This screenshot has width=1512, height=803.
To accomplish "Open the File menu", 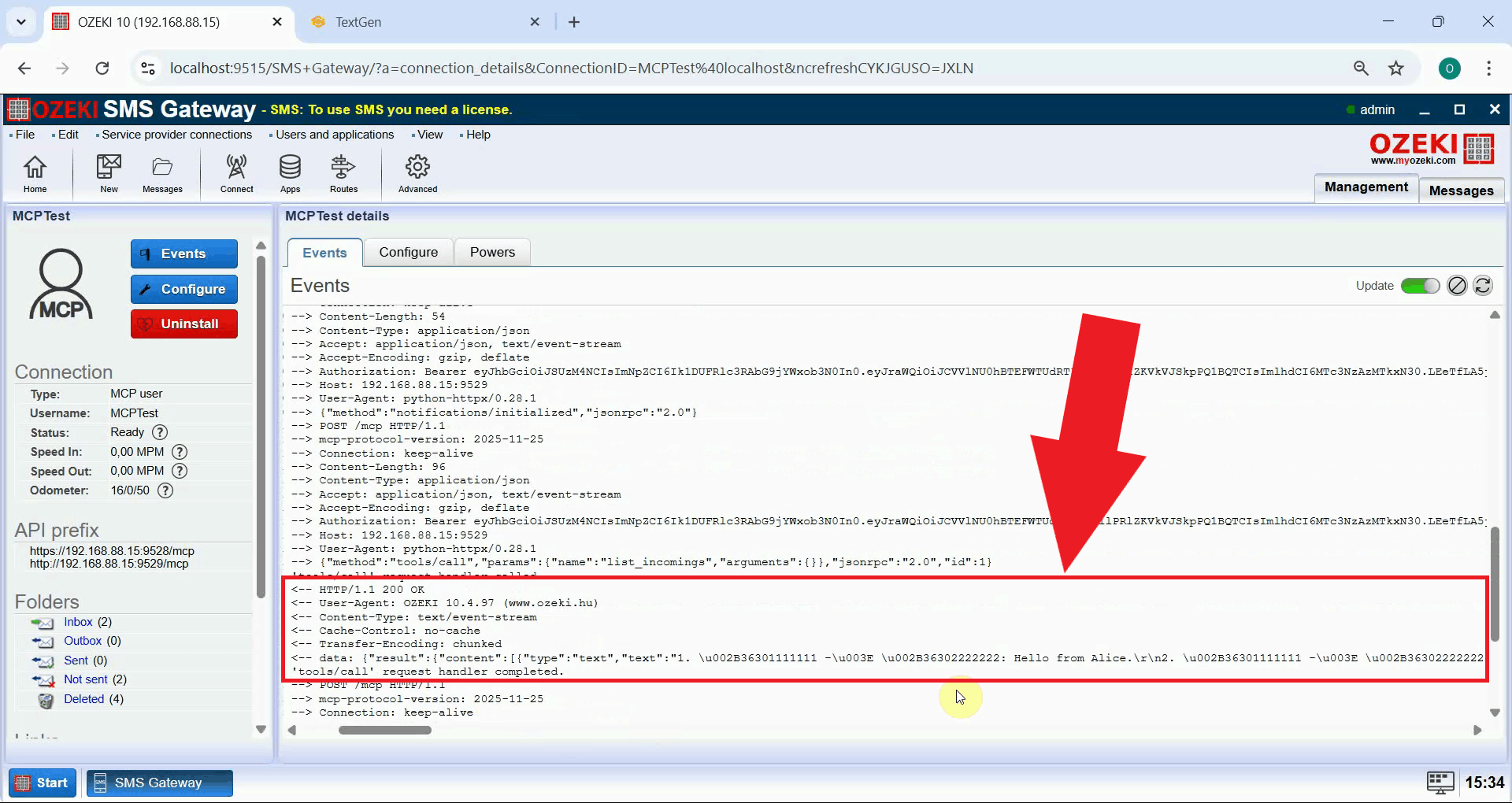I will pos(25,135).
